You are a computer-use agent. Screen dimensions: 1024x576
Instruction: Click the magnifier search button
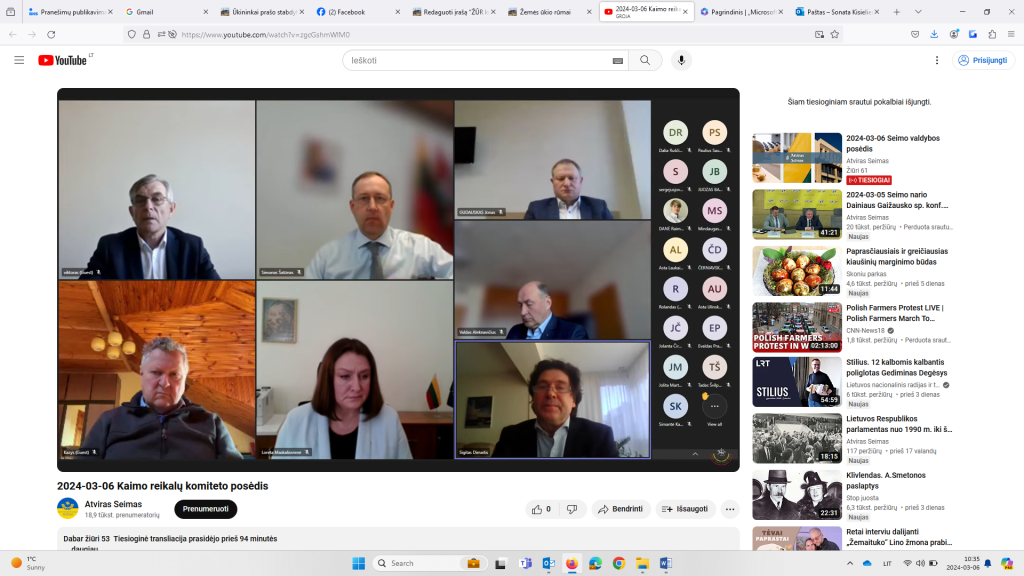645,60
